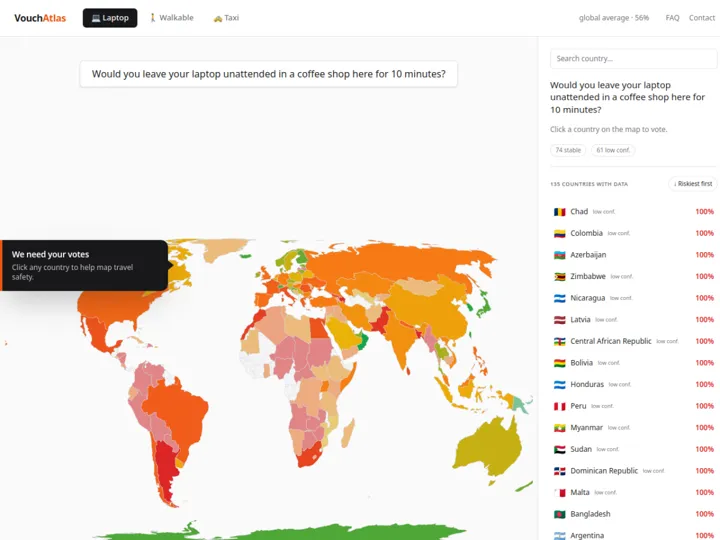Click inside the Search country field

pos(633,59)
